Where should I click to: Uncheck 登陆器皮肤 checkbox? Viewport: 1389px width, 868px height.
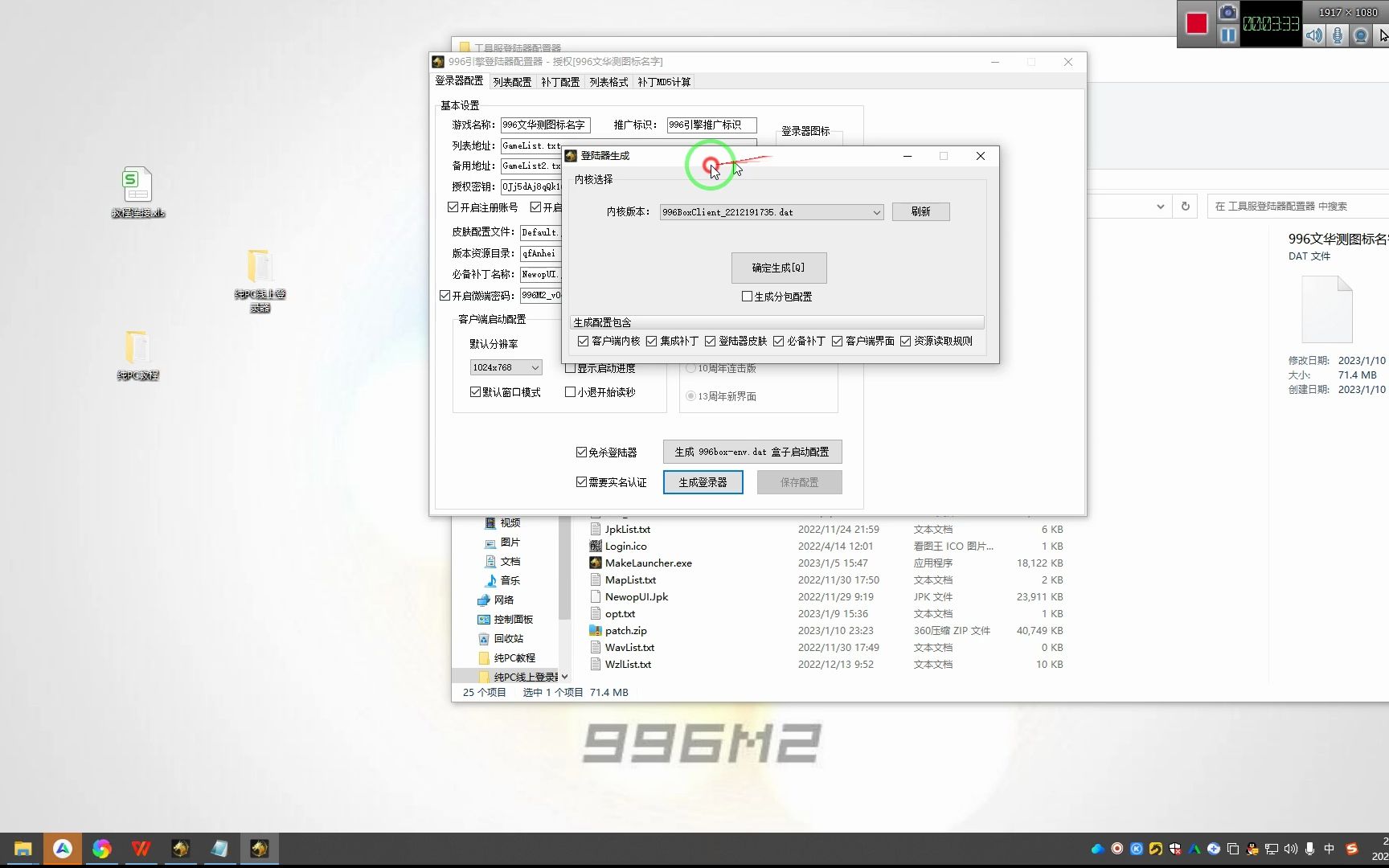(x=710, y=342)
